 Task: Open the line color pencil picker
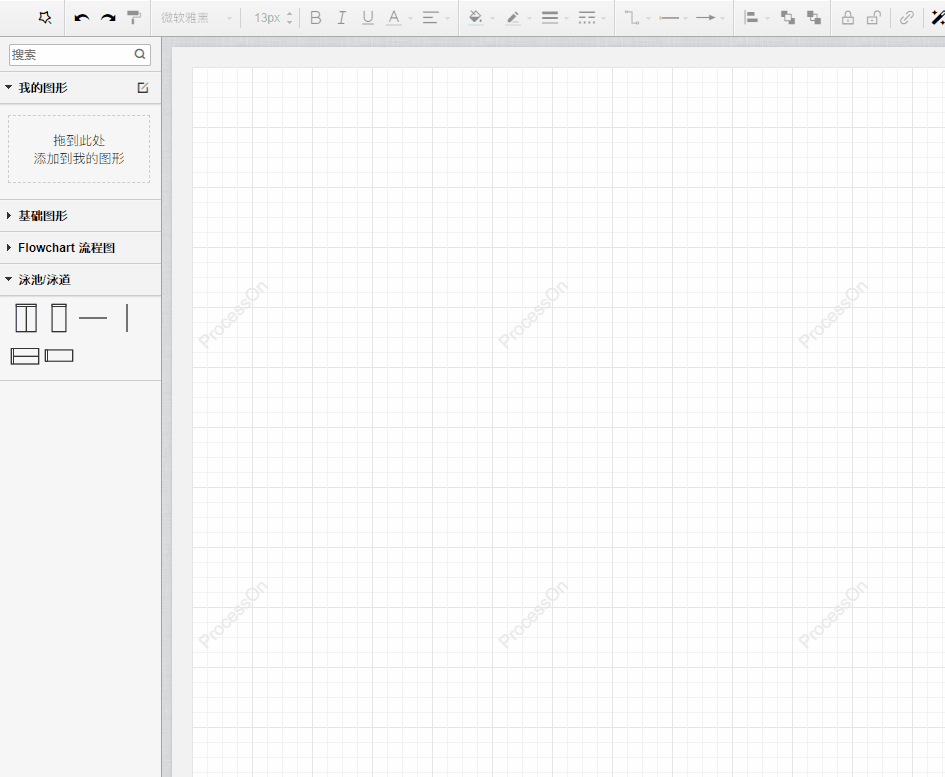pos(513,18)
